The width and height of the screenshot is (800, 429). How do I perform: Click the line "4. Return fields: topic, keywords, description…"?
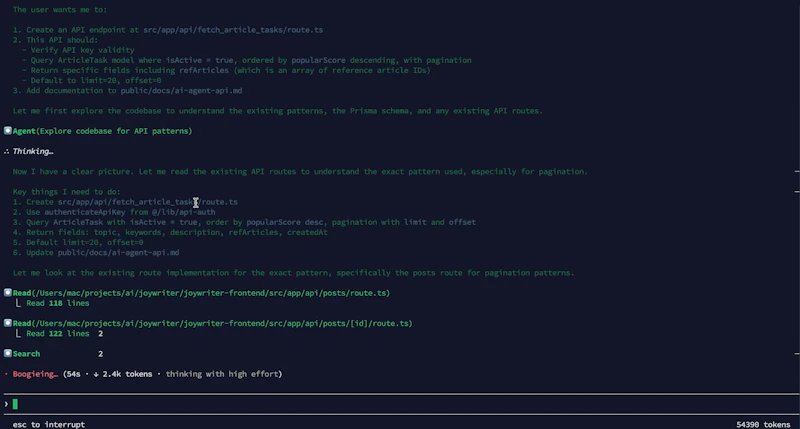[170, 232]
